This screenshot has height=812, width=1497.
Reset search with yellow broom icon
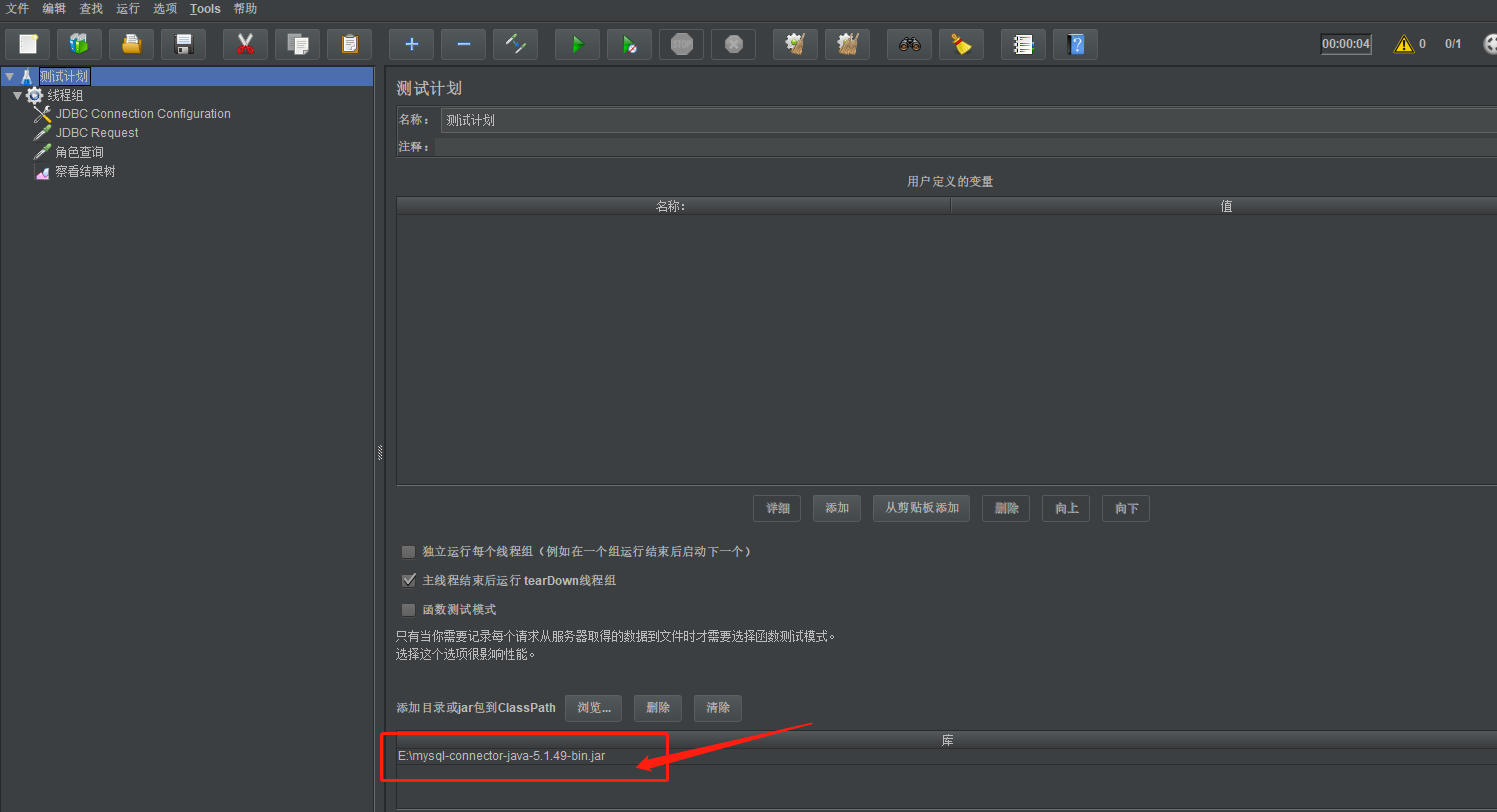961,44
